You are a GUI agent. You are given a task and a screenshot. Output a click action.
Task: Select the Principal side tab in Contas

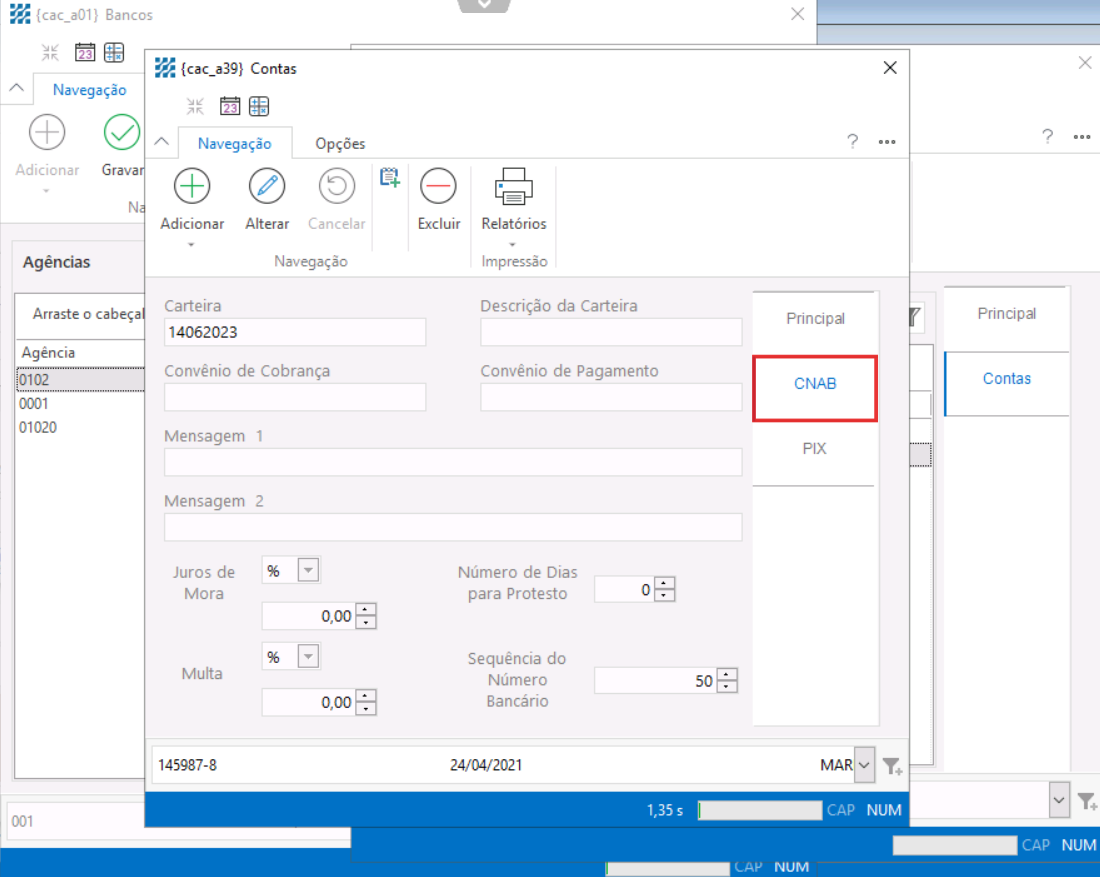(x=815, y=319)
